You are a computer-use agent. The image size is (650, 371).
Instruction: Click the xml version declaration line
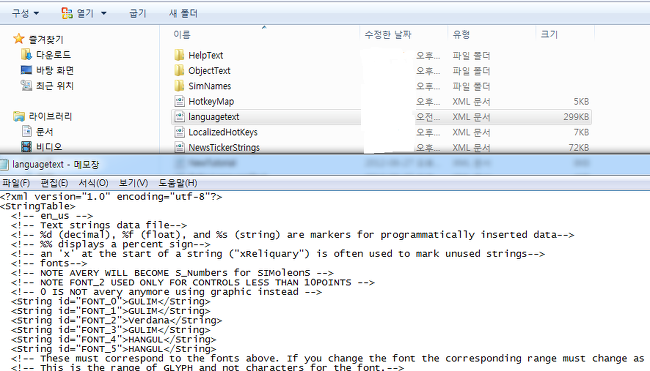pos(111,196)
